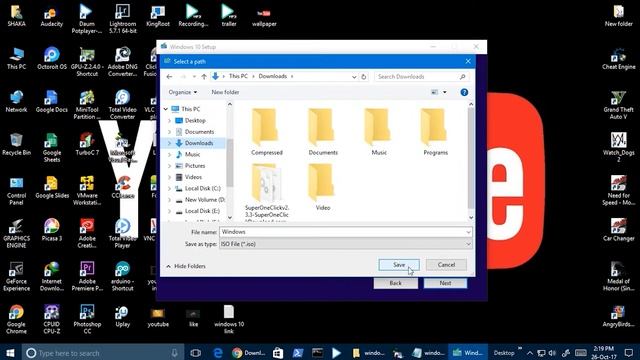Collapse the This PC tree node
640x360 pixels.
tap(166, 109)
